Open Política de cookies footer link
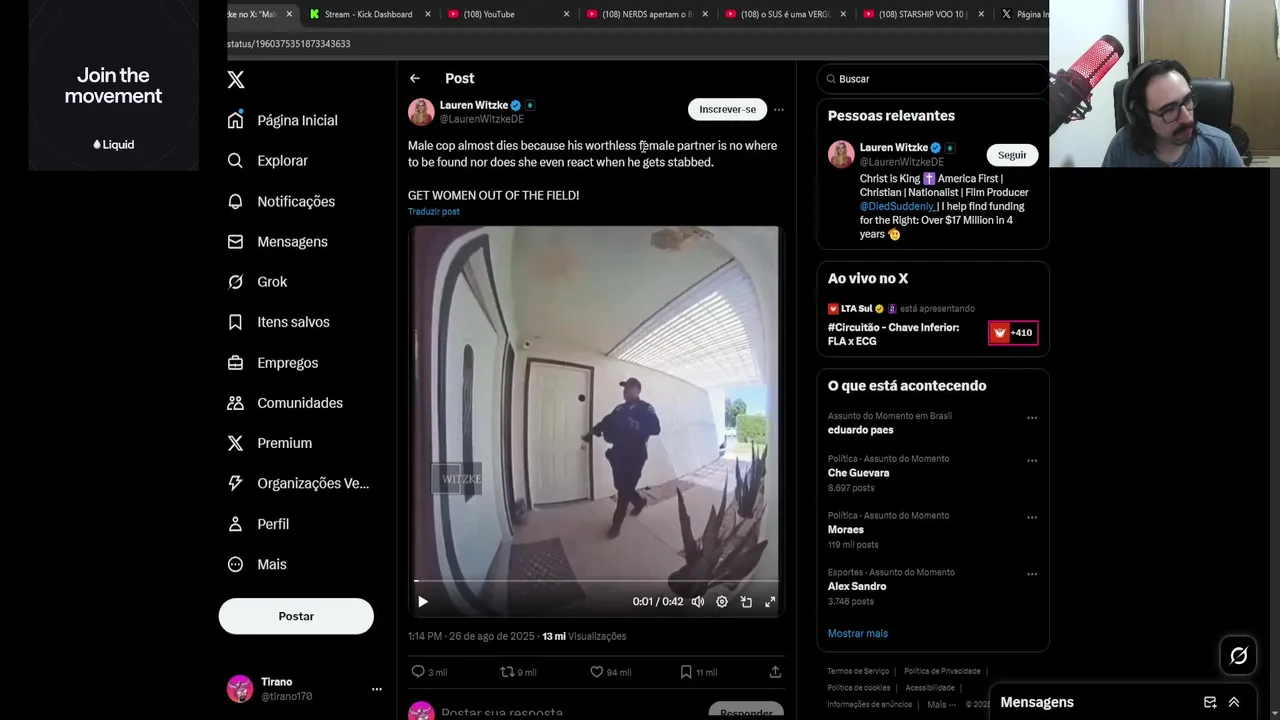This screenshot has height=720, width=1280. coord(859,688)
